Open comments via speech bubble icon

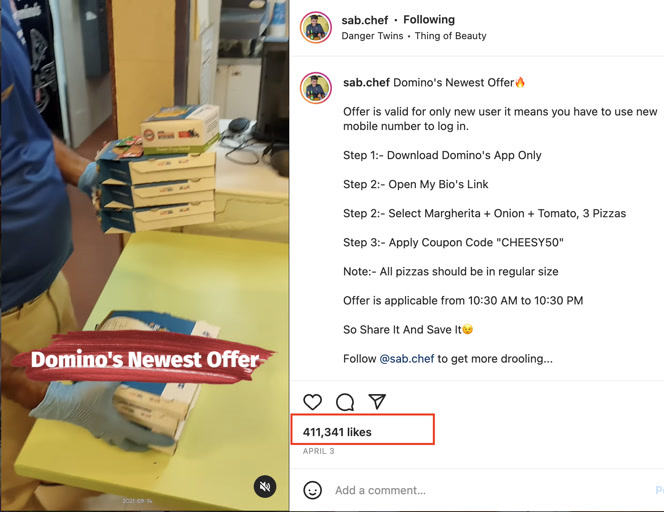coord(345,402)
